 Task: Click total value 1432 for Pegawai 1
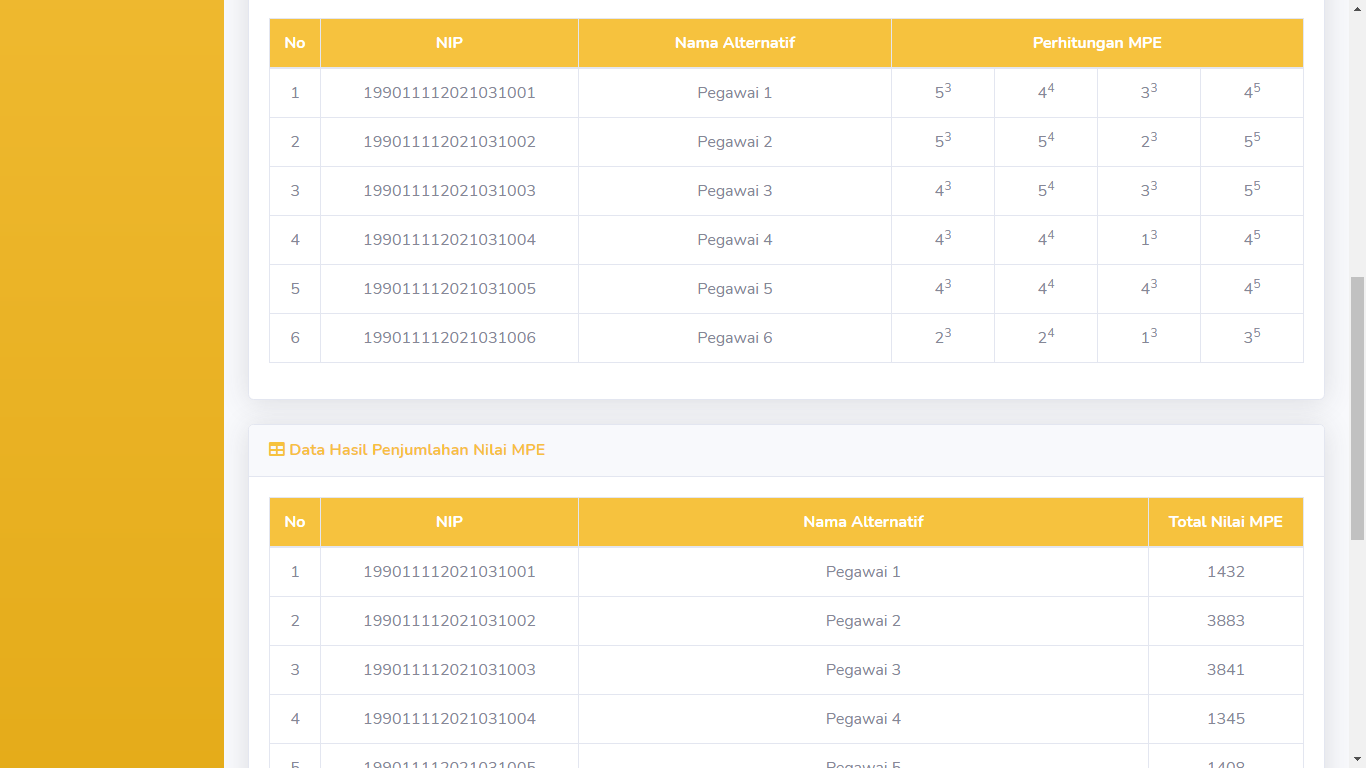[x=1225, y=572]
